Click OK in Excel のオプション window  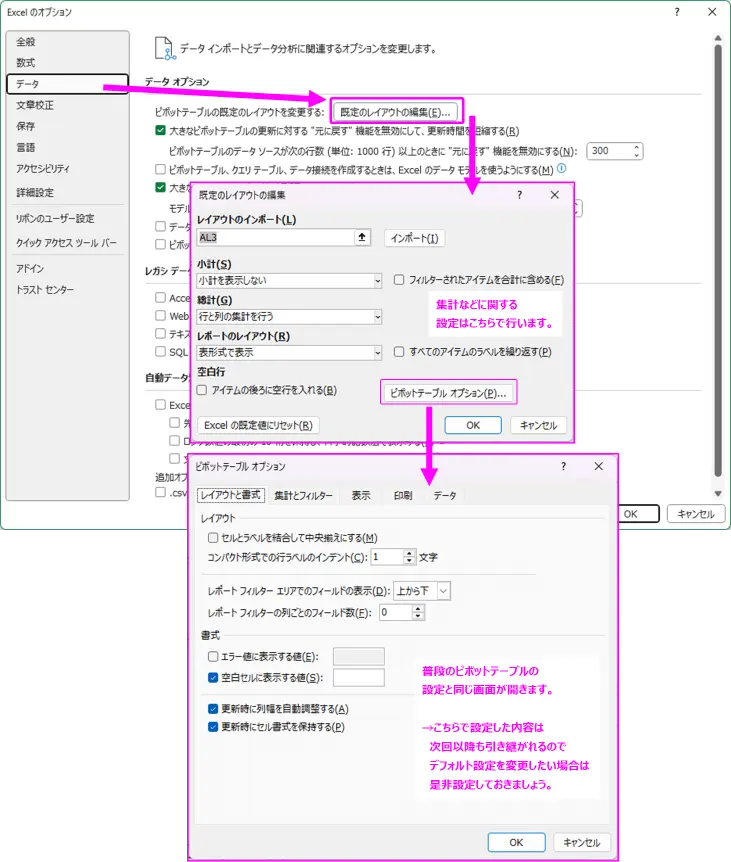[x=638, y=514]
